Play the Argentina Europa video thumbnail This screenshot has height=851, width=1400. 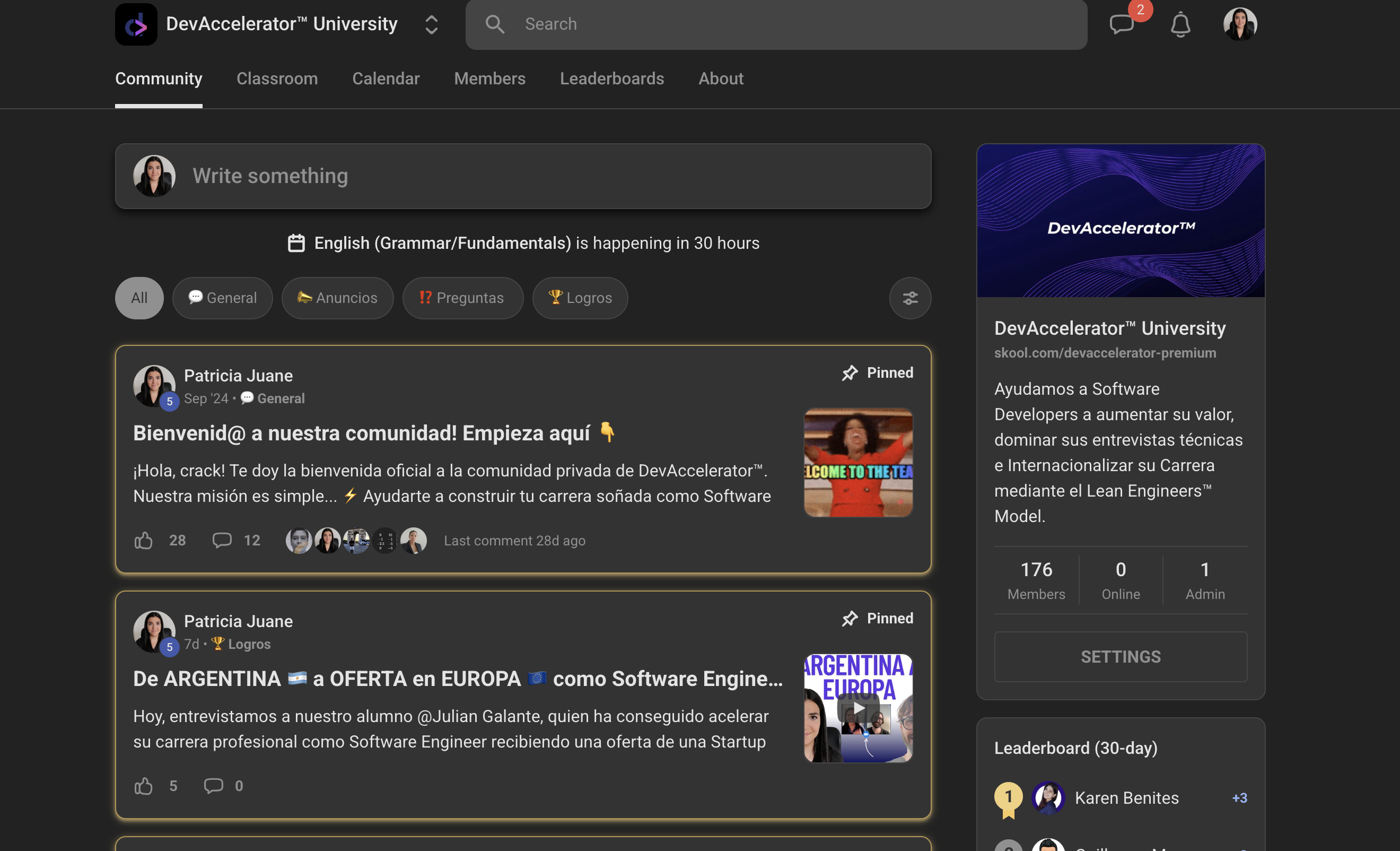click(858, 708)
